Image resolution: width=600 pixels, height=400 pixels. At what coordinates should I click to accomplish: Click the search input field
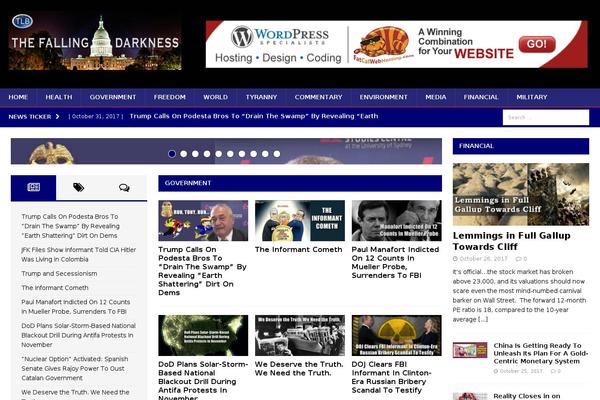546,117
